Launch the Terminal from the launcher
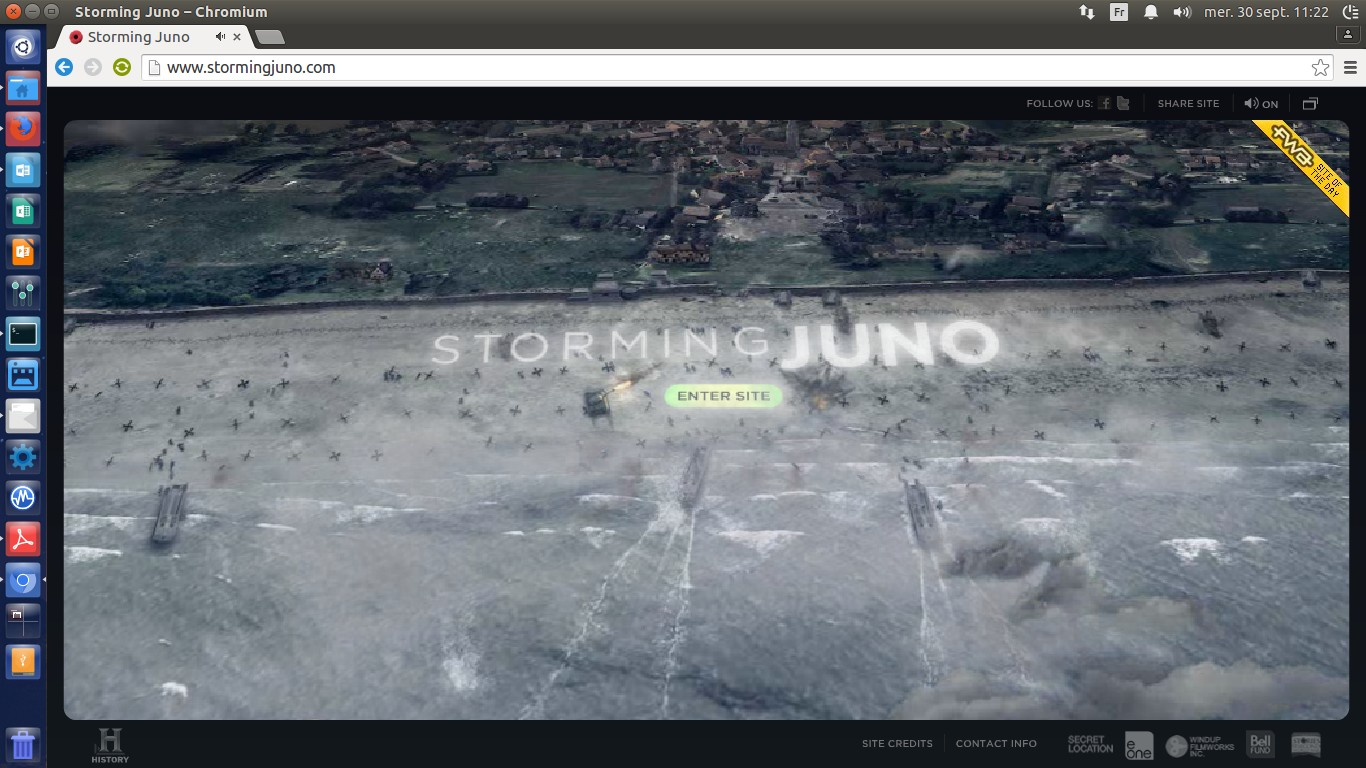The image size is (1366, 768). [23, 333]
